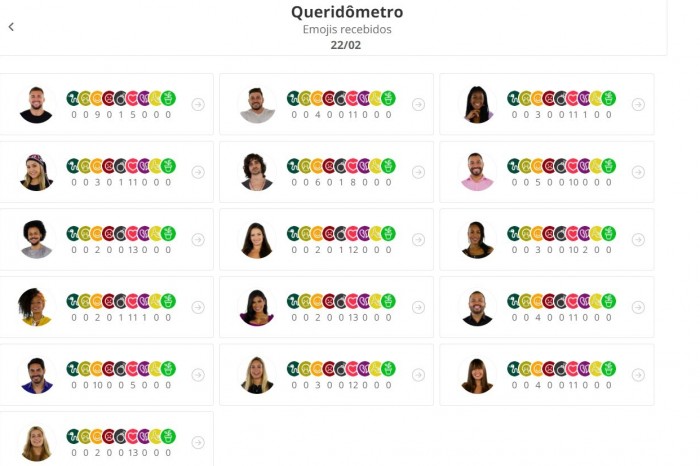Image resolution: width=700 pixels, height=466 pixels.
Task: Open the blue-jacket man's avatar
Action: 37,375
